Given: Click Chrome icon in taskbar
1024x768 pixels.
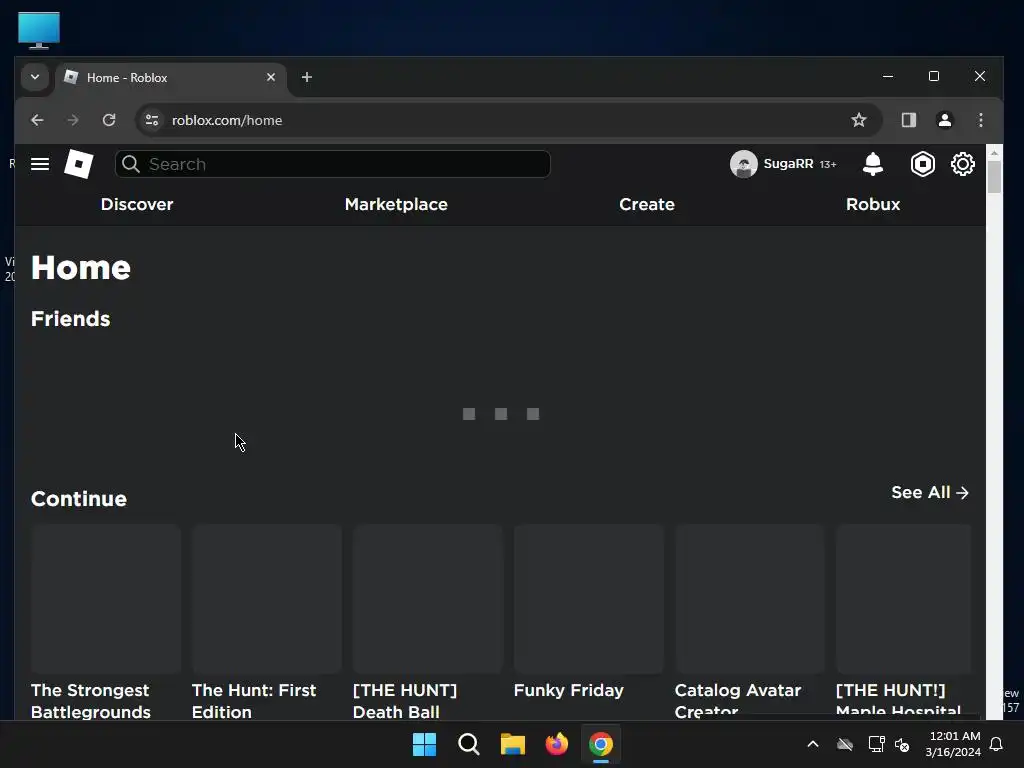Looking at the screenshot, I should pyautogui.click(x=601, y=744).
